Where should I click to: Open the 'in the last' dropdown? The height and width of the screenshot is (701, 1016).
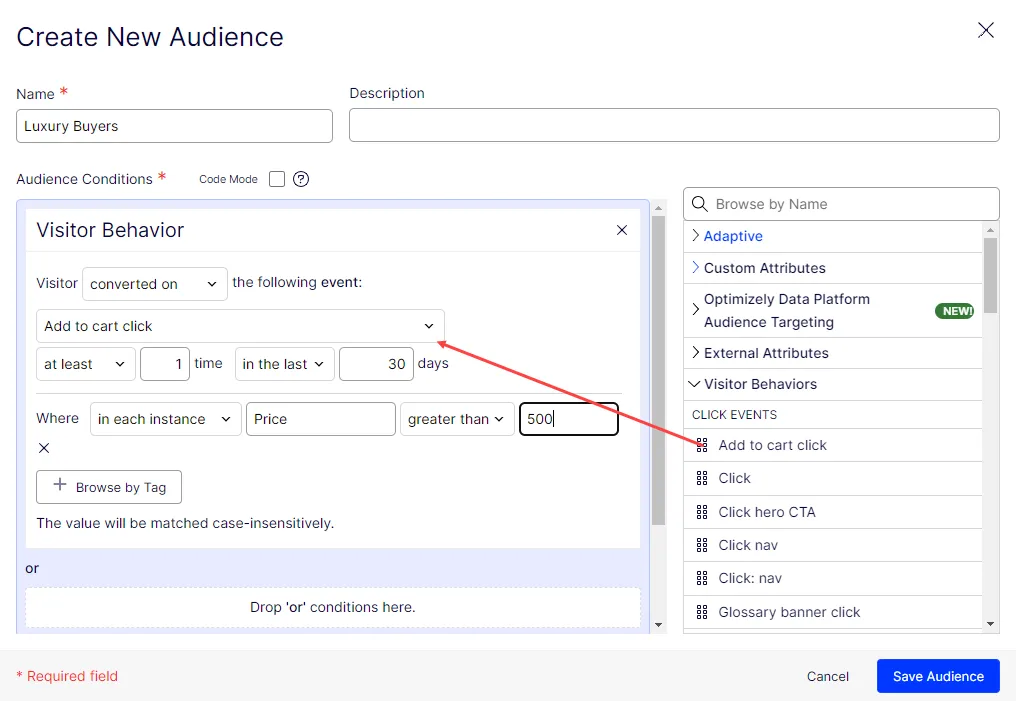tap(284, 364)
